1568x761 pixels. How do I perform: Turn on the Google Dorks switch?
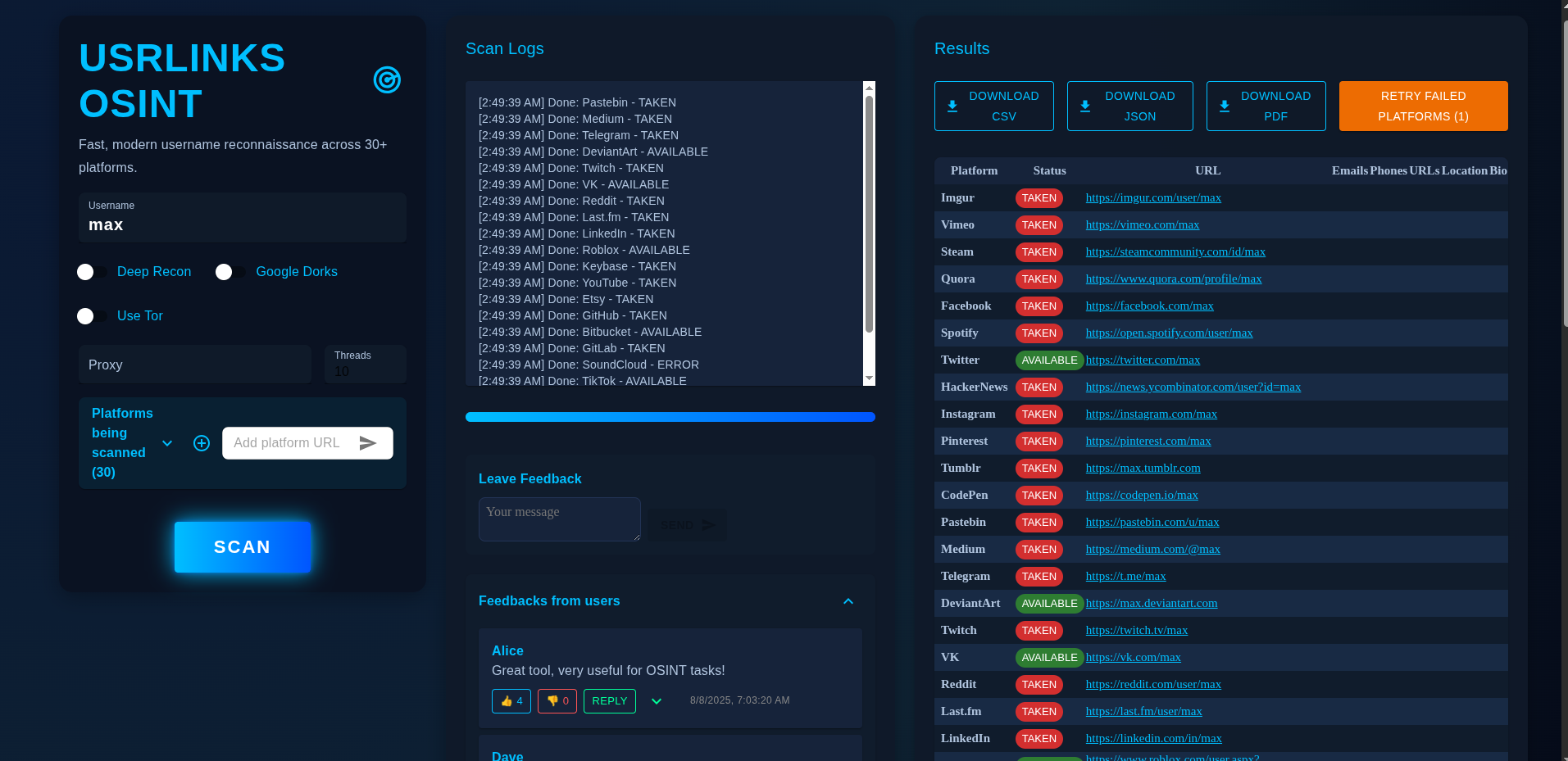pos(230,272)
